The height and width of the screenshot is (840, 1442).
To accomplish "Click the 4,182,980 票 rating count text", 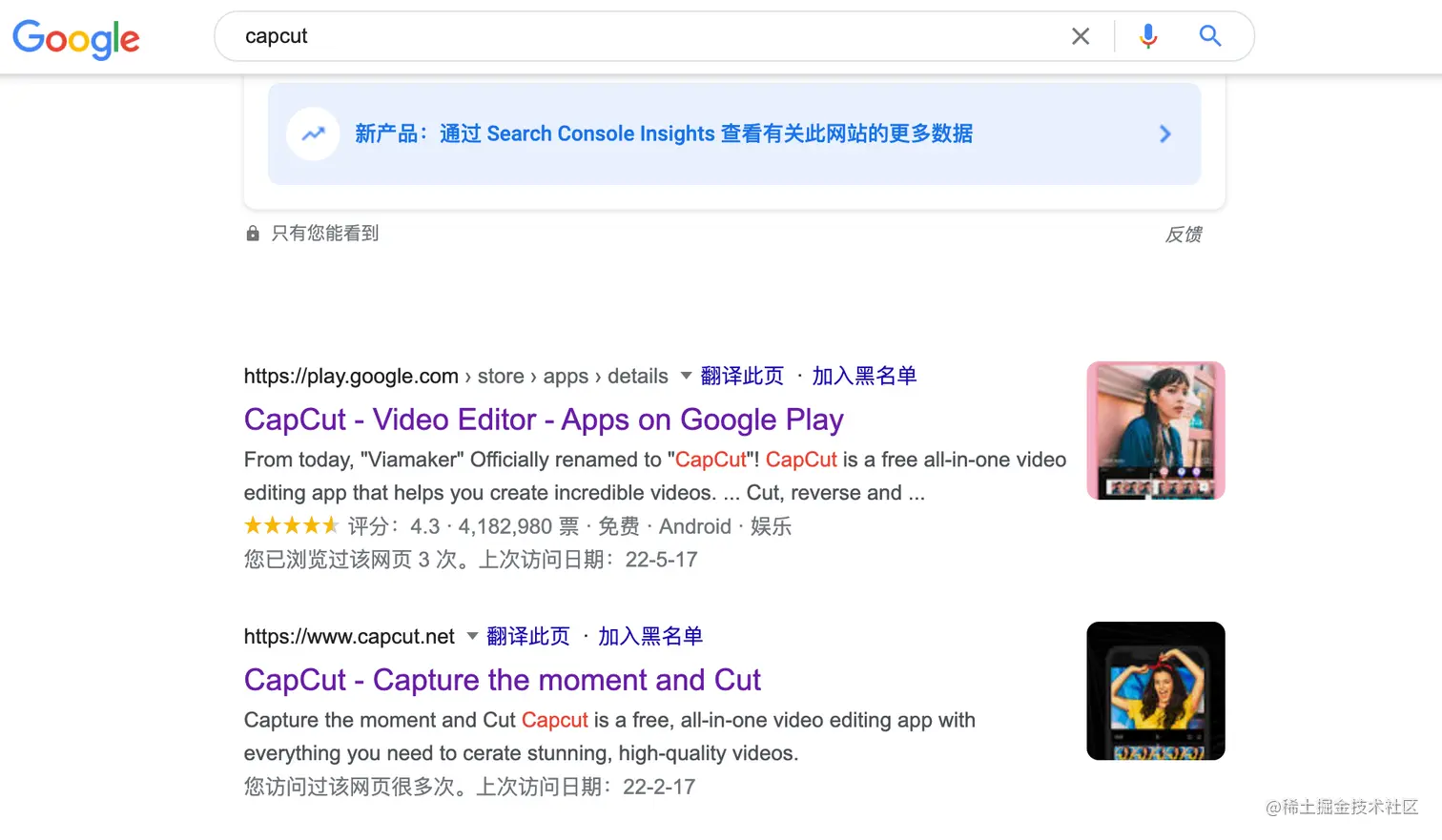I will point(519,526).
